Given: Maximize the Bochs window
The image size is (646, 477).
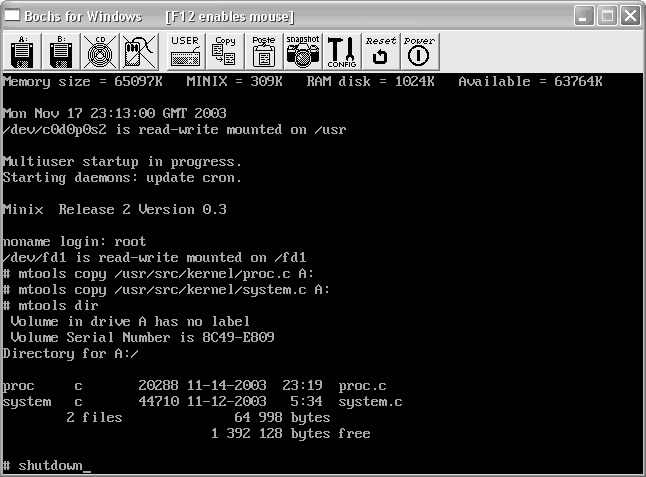Looking at the screenshot, I should pos(607,16).
